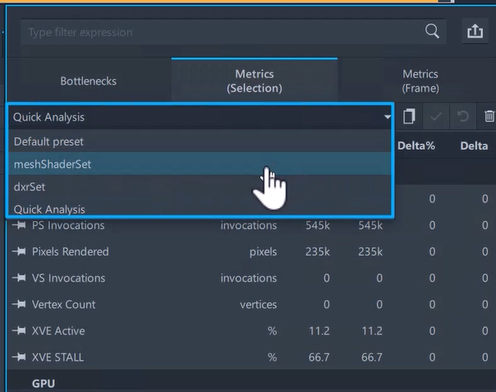Toggle pin icon for Pixels Rendered
This screenshot has width=496, height=392.
click(x=19, y=251)
